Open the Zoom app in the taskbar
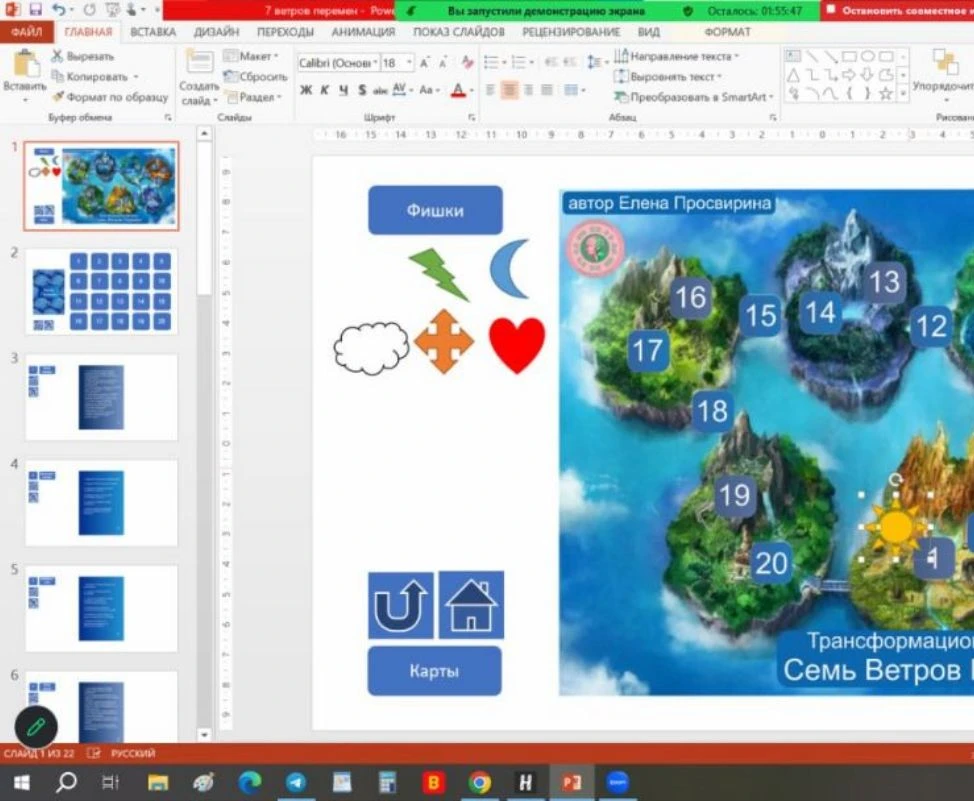 pos(617,782)
